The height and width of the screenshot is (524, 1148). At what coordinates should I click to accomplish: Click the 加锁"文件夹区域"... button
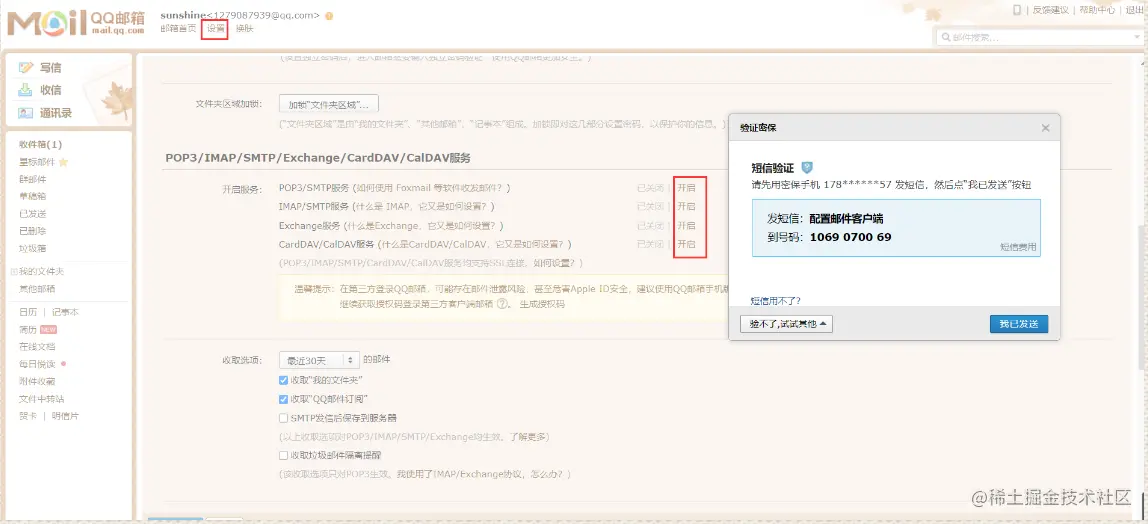point(329,104)
